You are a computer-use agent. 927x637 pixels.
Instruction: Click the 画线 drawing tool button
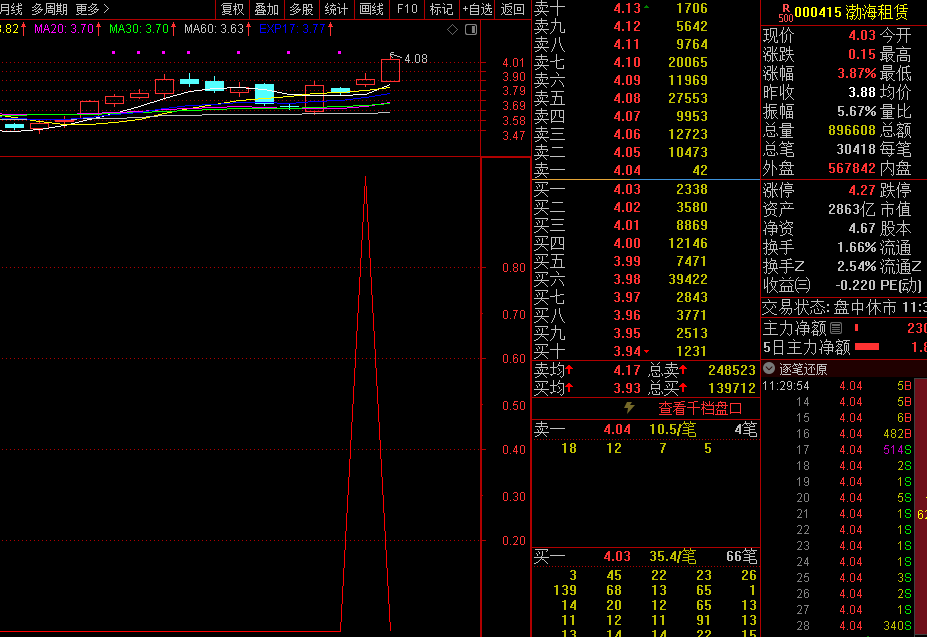(x=371, y=9)
